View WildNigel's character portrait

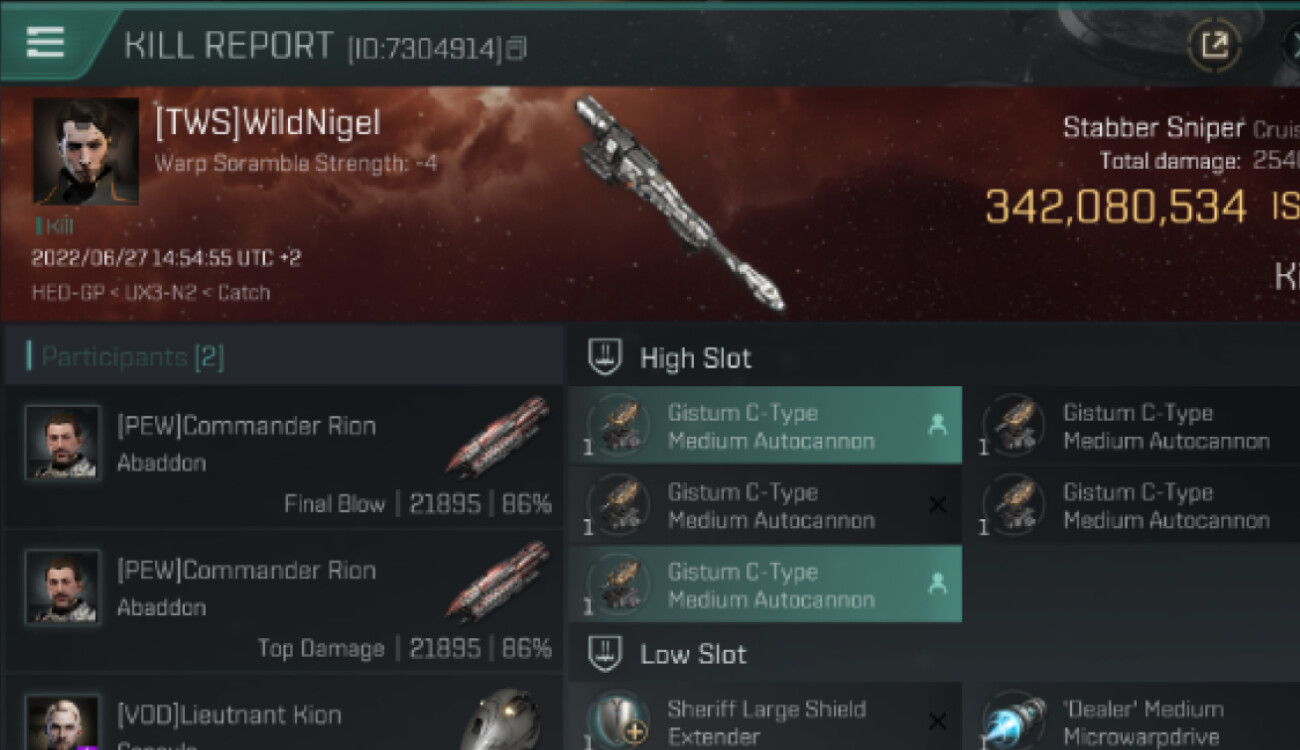[x=86, y=151]
